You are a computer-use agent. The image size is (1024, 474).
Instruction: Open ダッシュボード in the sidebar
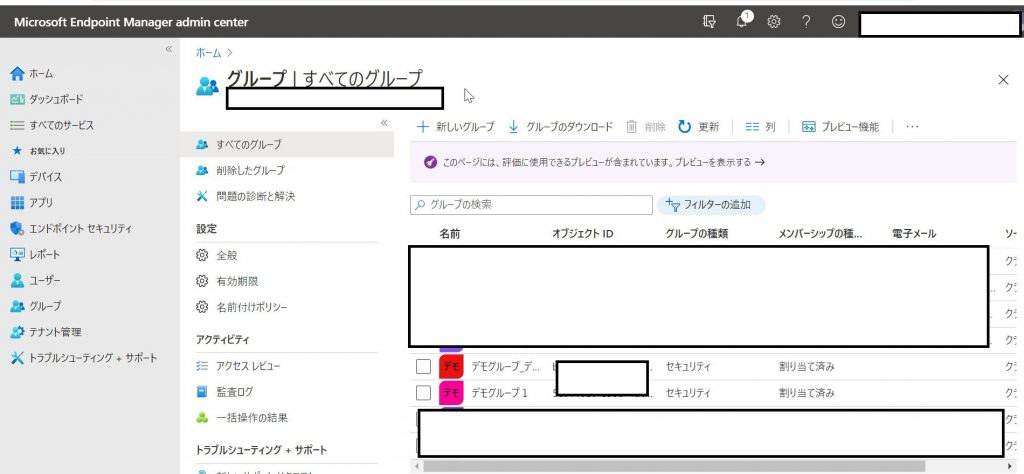click(x=47, y=99)
